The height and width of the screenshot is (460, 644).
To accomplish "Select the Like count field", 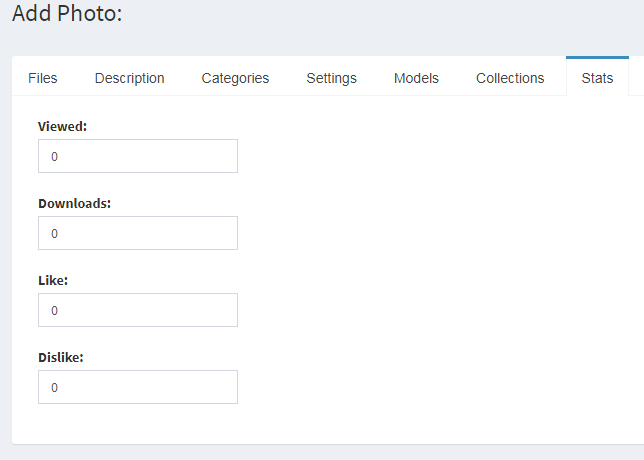I will tap(138, 310).
